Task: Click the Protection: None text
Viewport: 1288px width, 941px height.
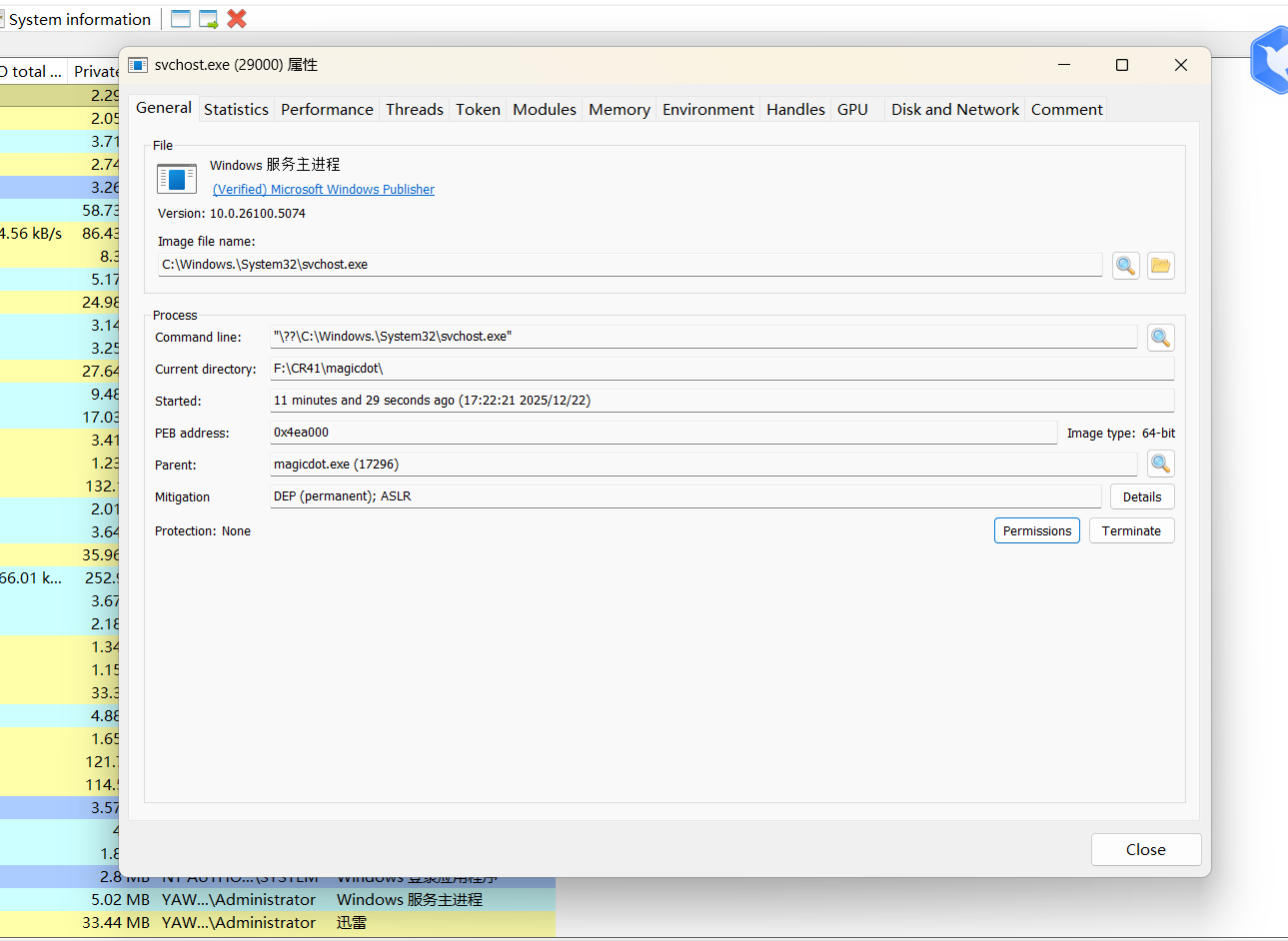Action: tap(203, 531)
